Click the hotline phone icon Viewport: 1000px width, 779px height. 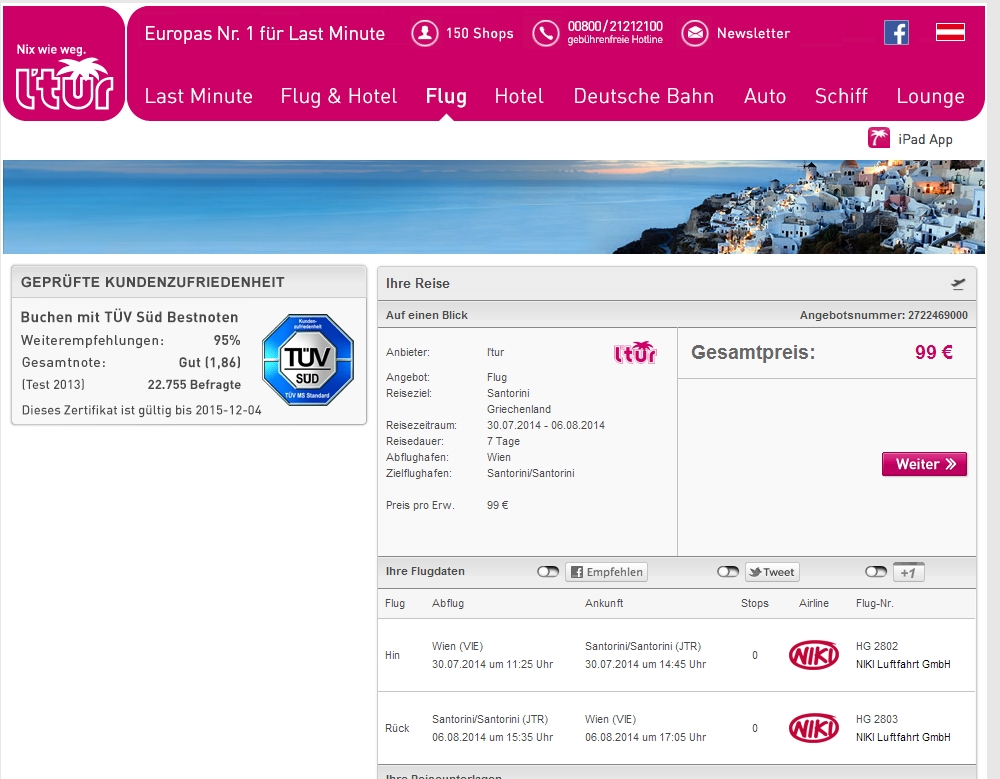click(x=546, y=33)
